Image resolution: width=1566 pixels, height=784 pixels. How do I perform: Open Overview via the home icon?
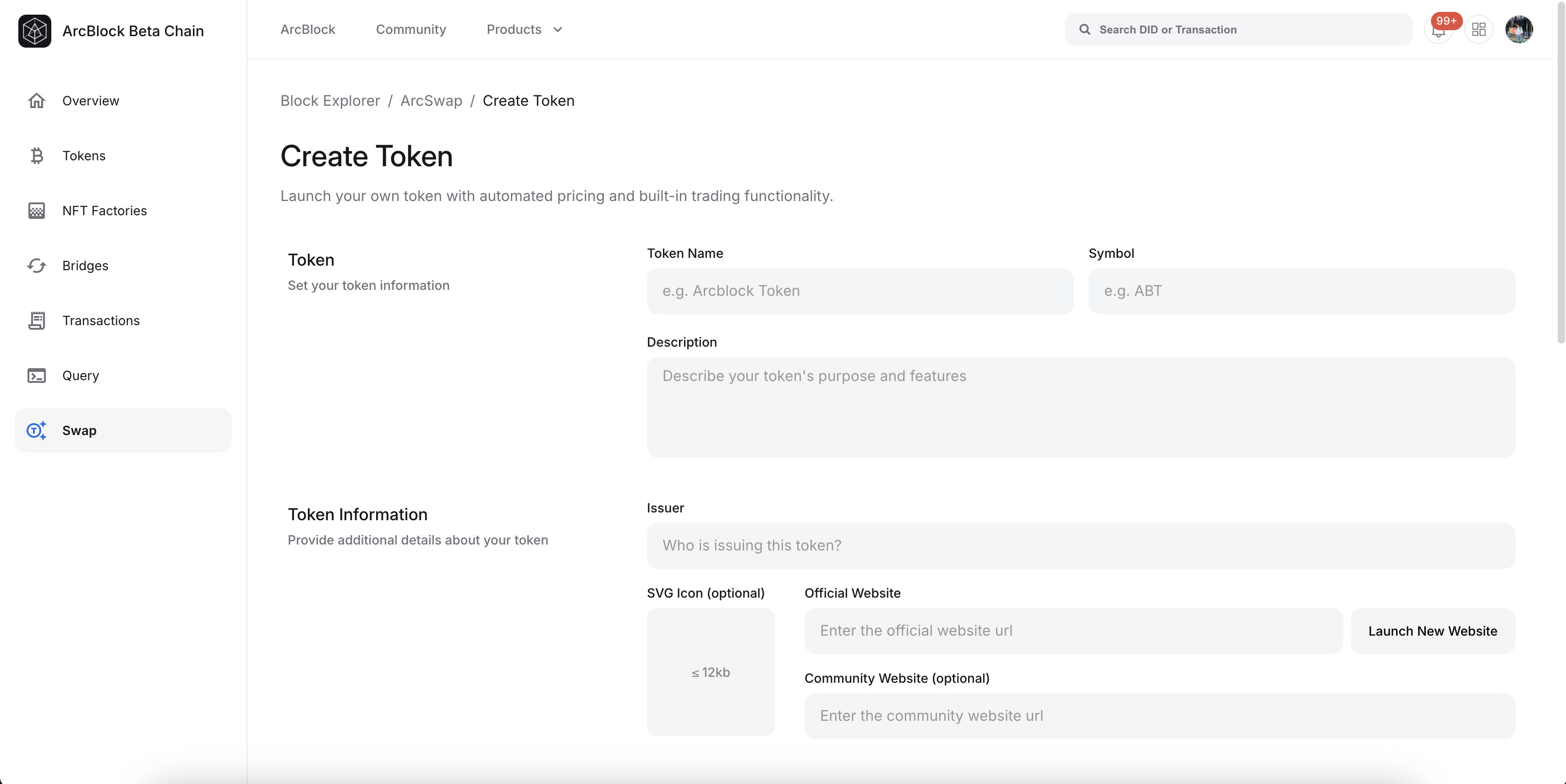tap(37, 101)
